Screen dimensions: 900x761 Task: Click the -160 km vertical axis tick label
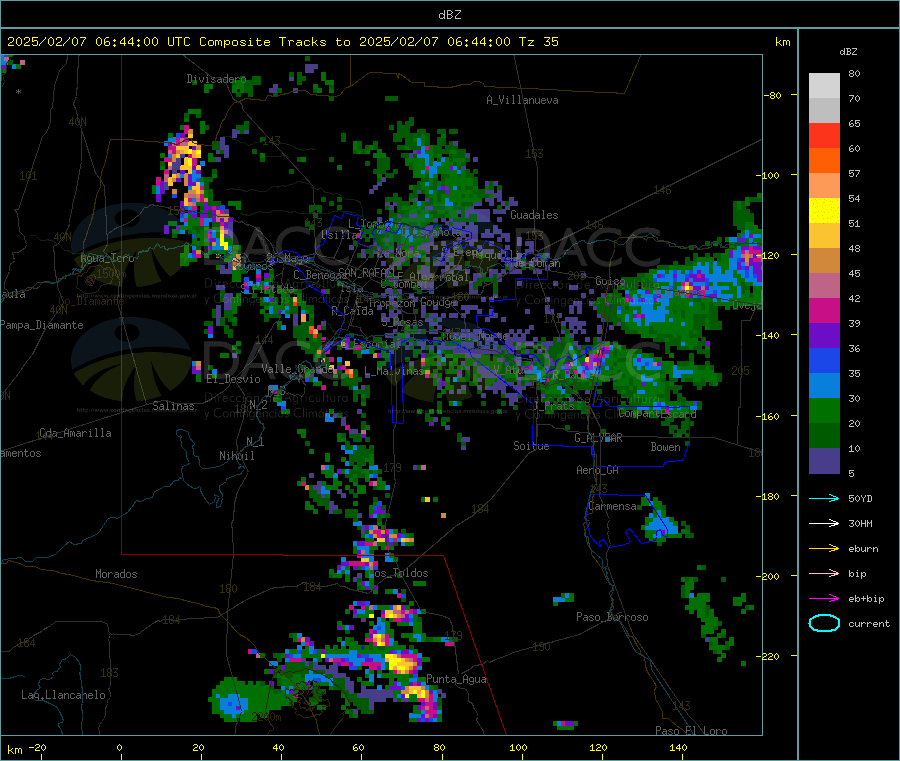[x=769, y=416]
